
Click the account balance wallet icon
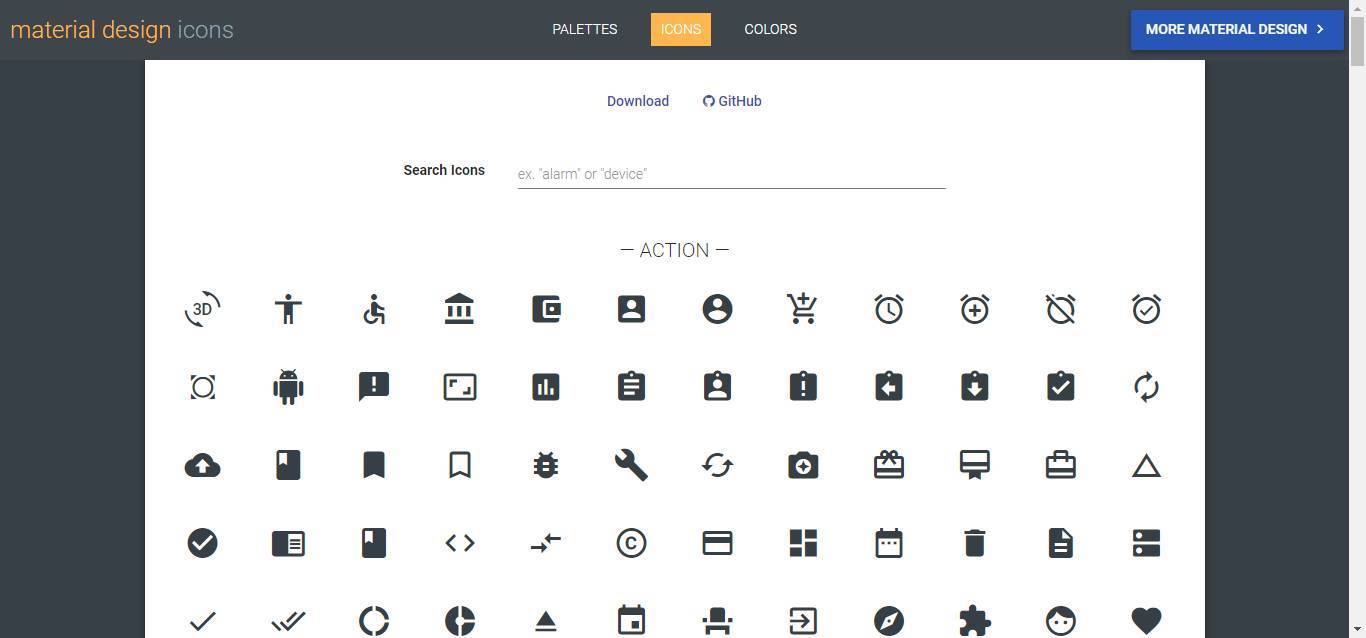546,309
